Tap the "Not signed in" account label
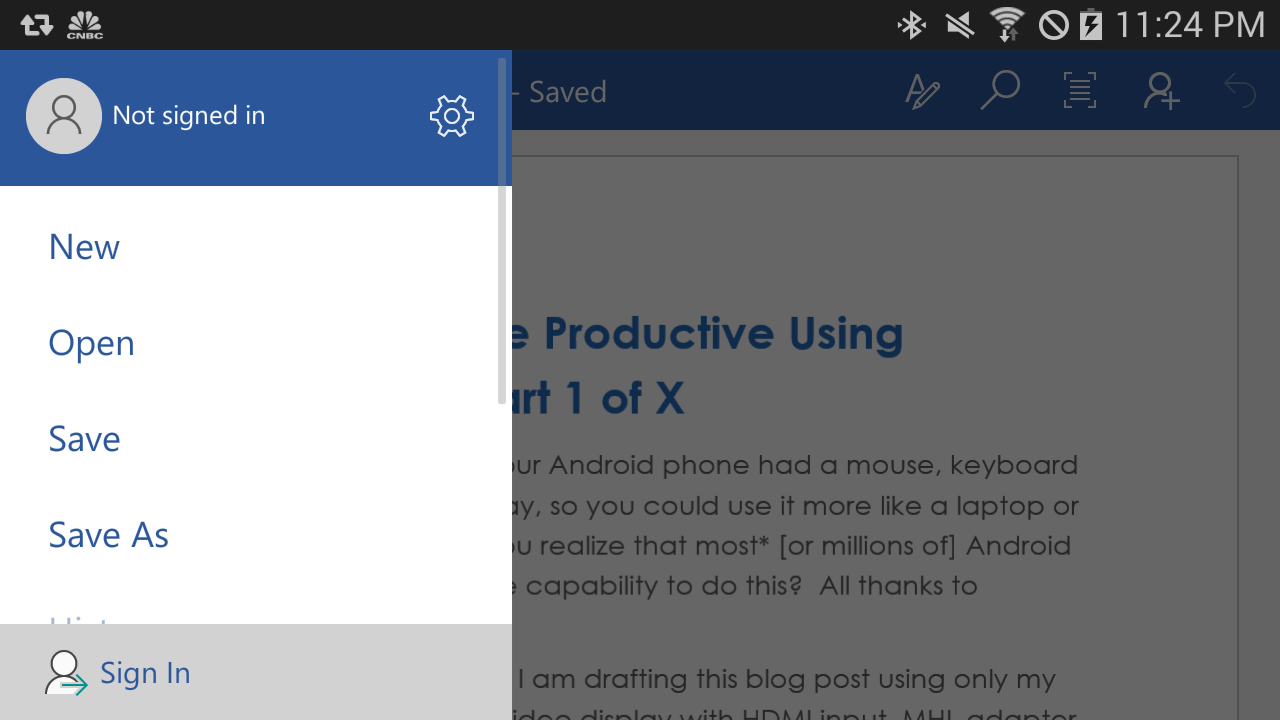 pos(189,116)
